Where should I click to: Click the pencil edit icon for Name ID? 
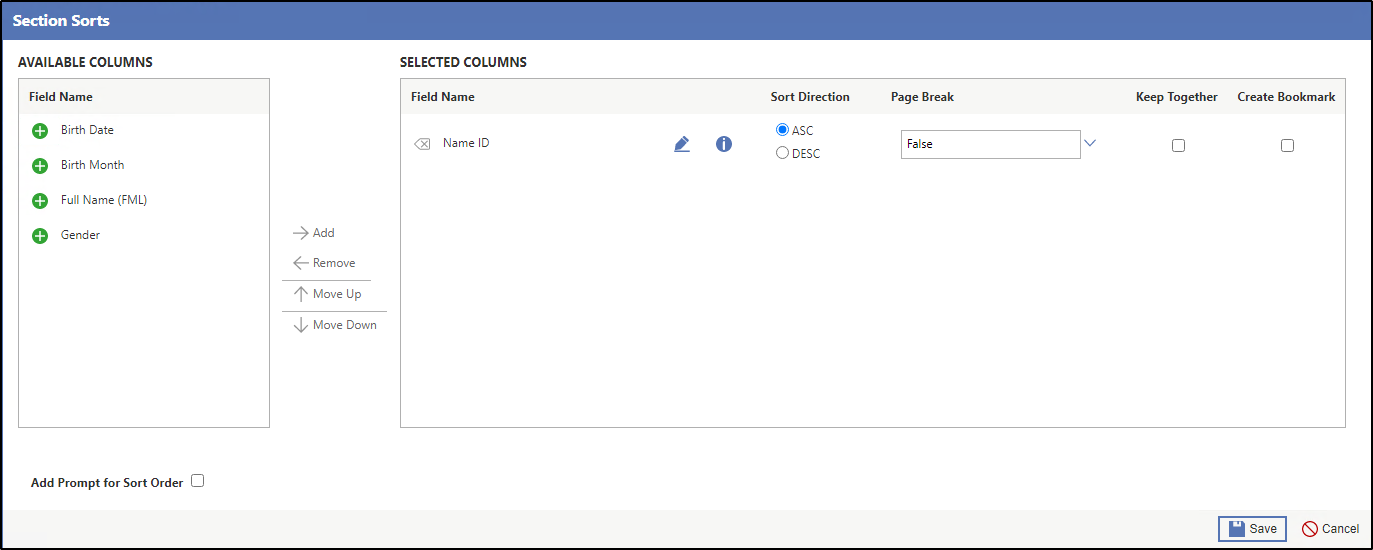682,144
